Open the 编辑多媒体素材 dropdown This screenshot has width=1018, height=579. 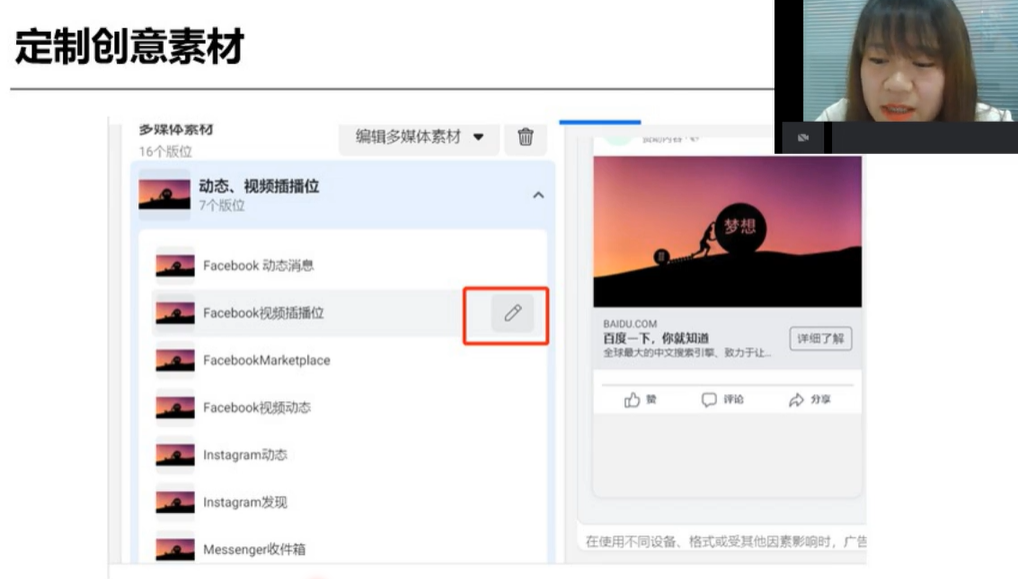pyautogui.click(x=418, y=139)
